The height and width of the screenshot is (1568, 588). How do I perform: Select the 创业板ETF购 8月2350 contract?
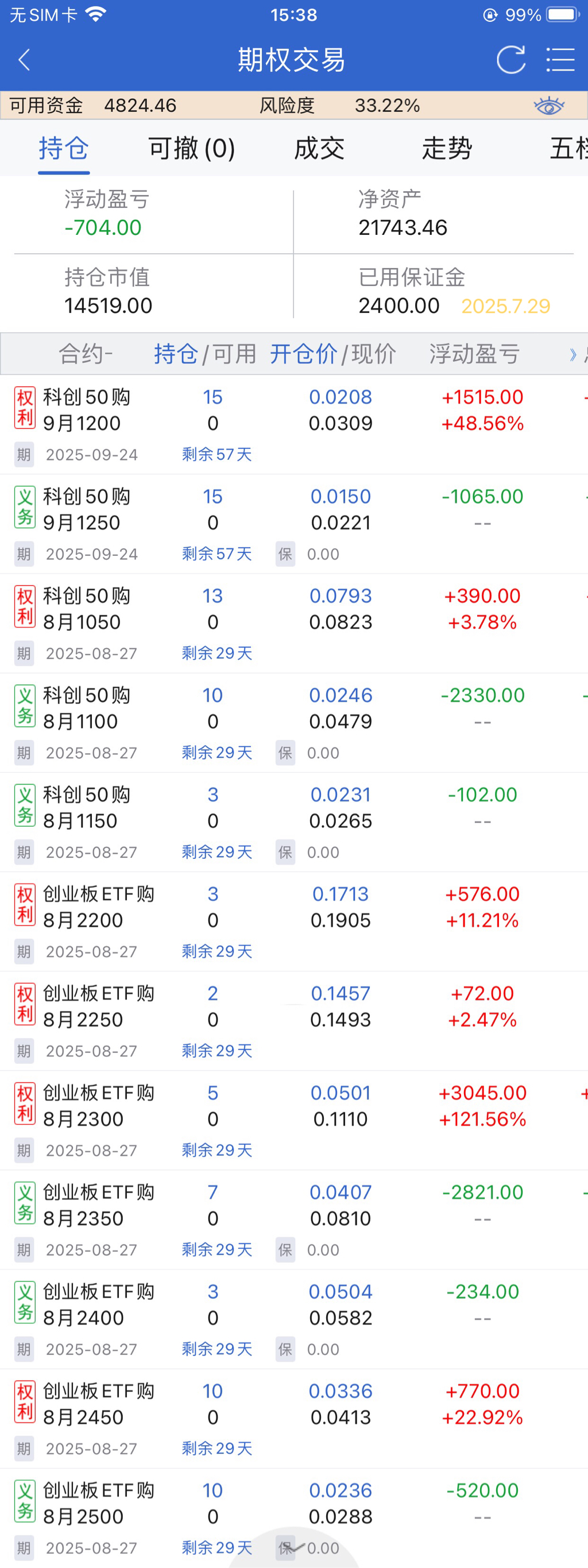98,1205
